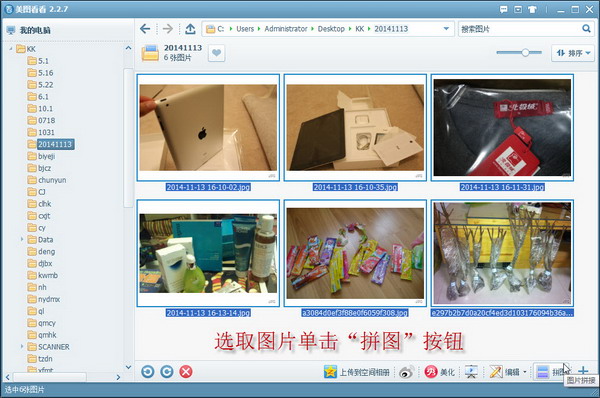Delete selected images with red X button
Screen dimensions: 600x398
(186, 372)
